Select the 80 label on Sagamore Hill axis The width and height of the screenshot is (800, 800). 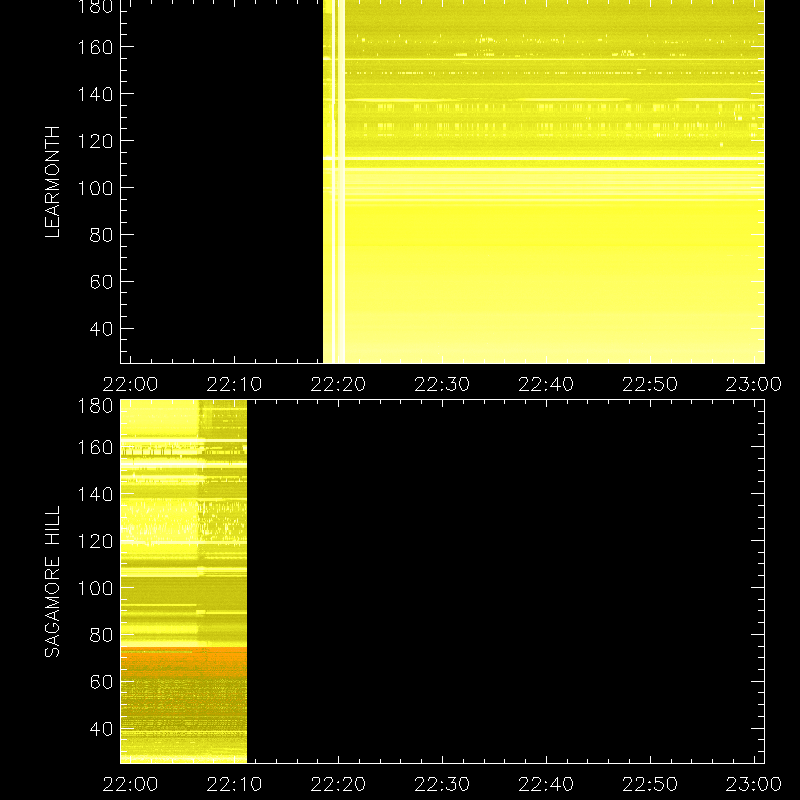click(101, 635)
